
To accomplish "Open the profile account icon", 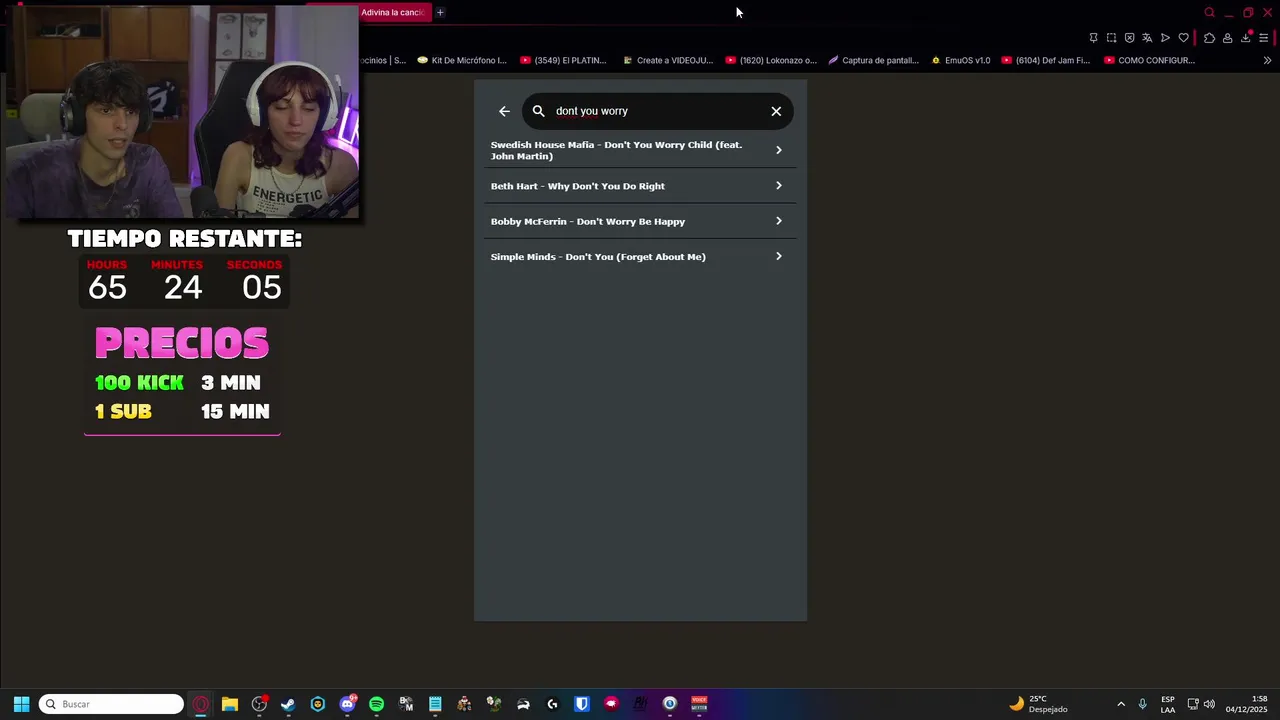I will [x=1227, y=38].
